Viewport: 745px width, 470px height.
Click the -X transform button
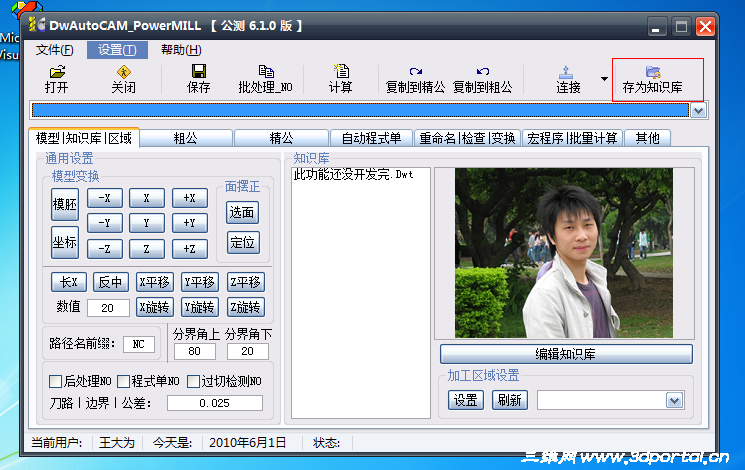(x=105, y=198)
